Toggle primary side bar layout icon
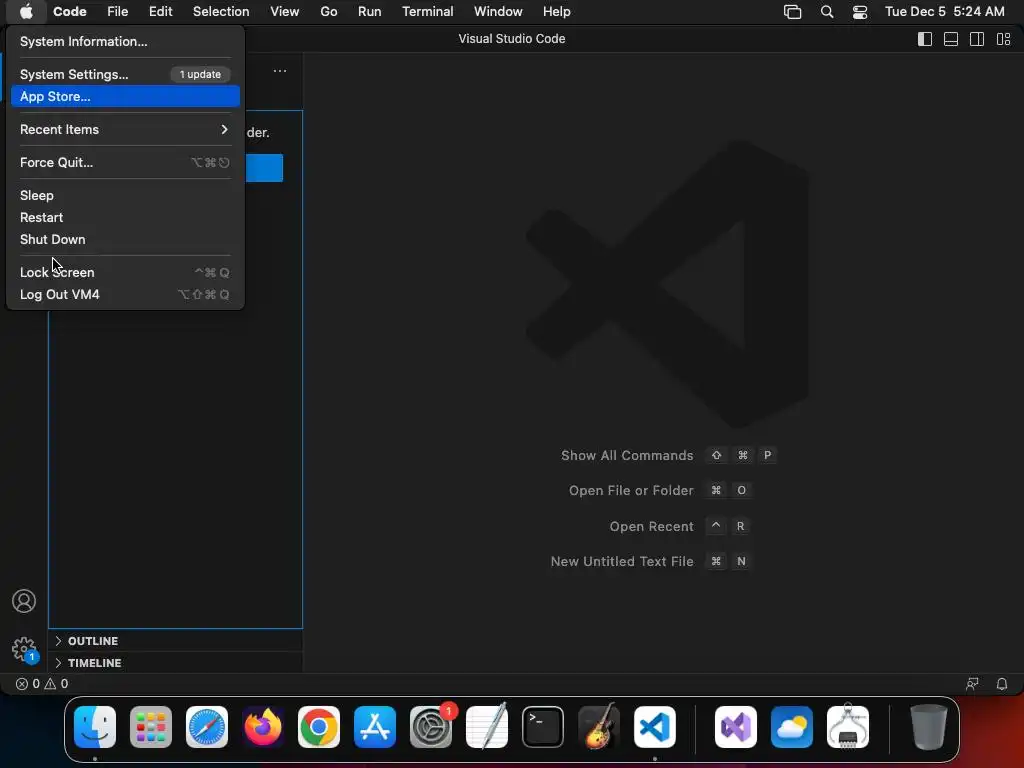1024x768 pixels. [x=925, y=39]
